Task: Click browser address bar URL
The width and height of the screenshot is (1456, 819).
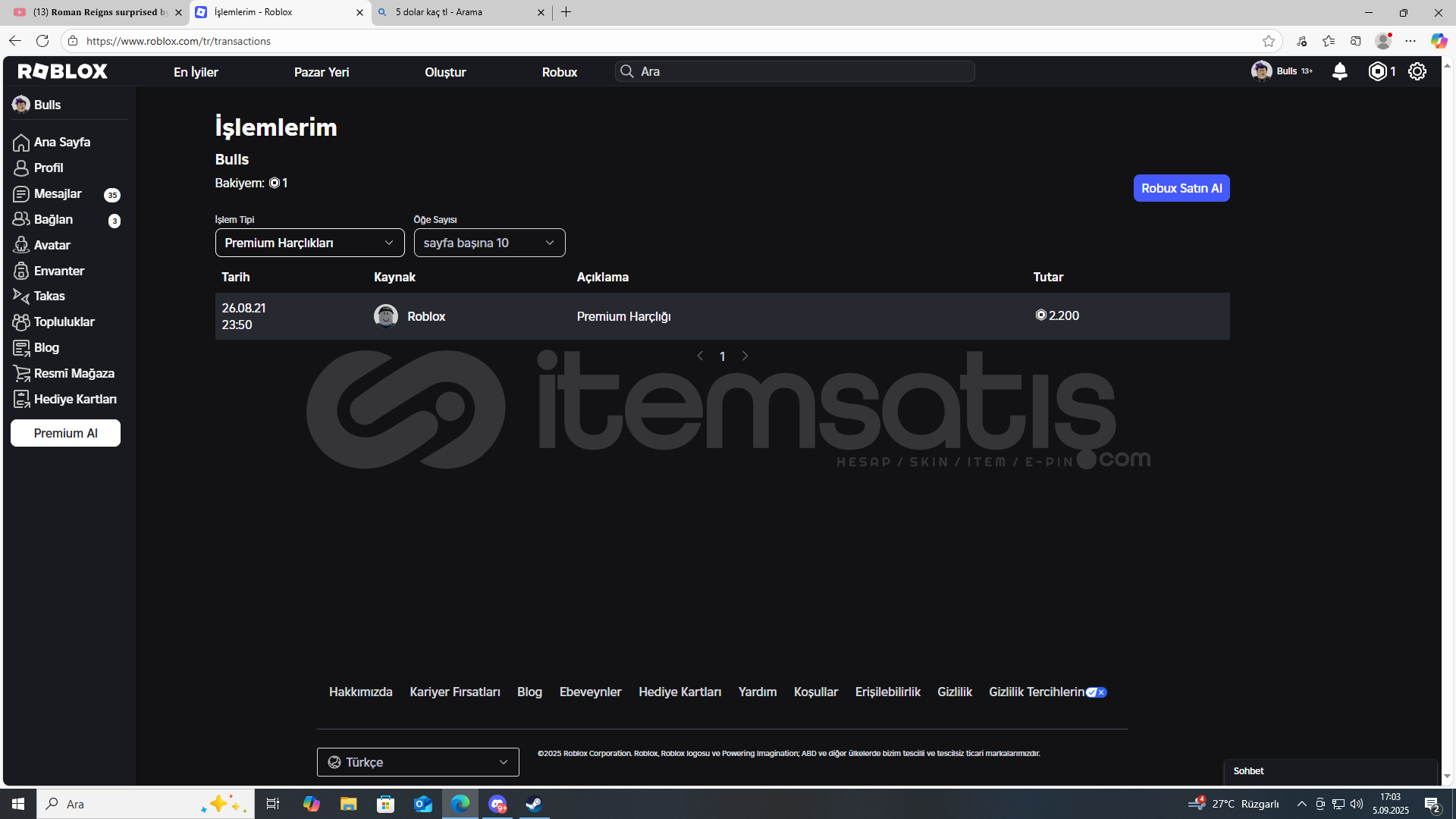Action: point(178,41)
